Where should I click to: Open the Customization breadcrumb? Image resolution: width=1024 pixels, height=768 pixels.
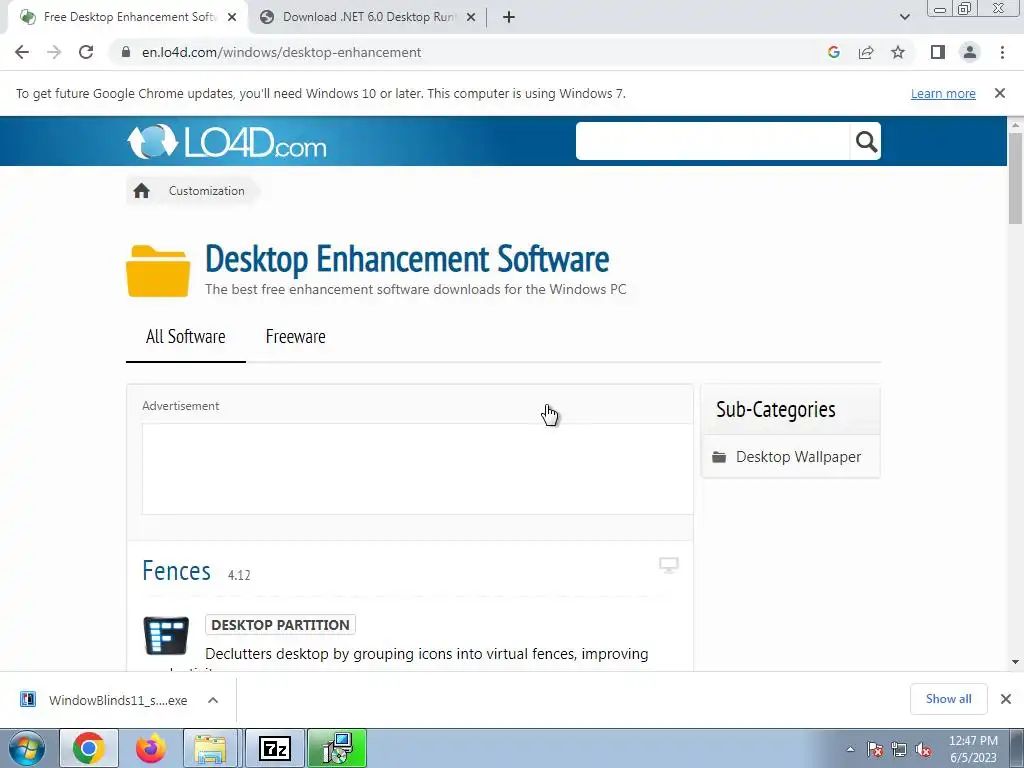[206, 191]
